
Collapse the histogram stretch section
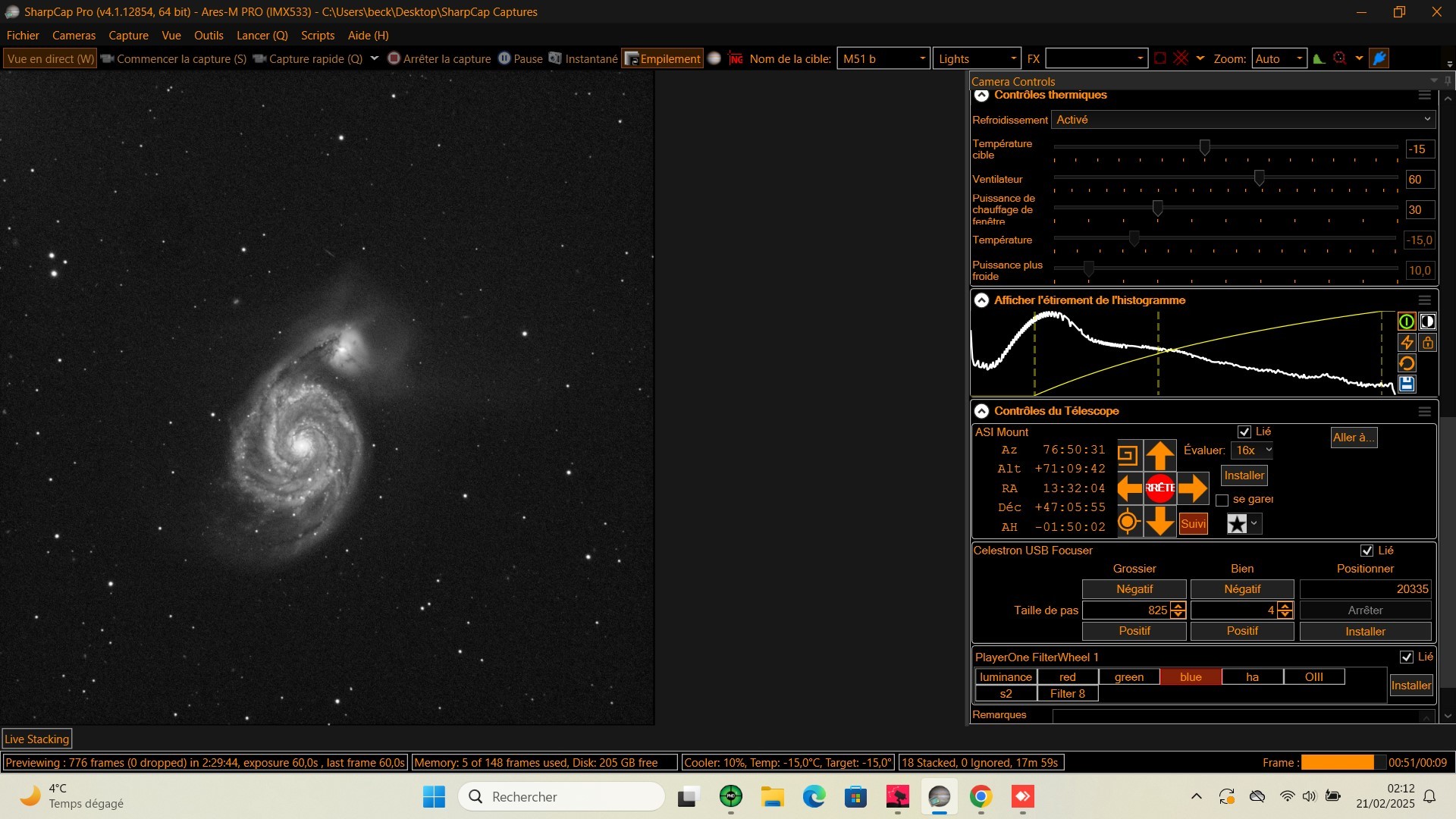(x=981, y=300)
